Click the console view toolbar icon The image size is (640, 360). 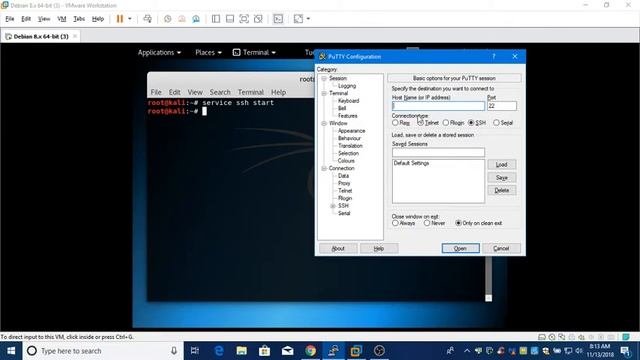tap(278, 19)
